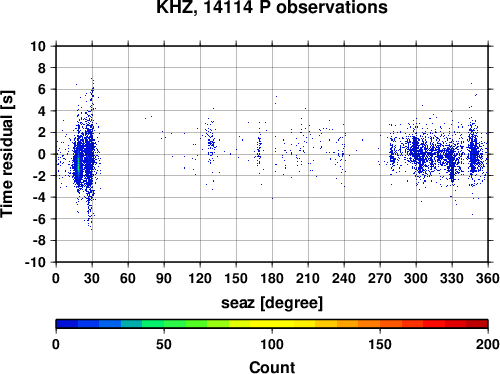Image resolution: width=500 pixels, height=374 pixels.
Task: Click the colorbar tick label 200
Action: (x=488, y=344)
